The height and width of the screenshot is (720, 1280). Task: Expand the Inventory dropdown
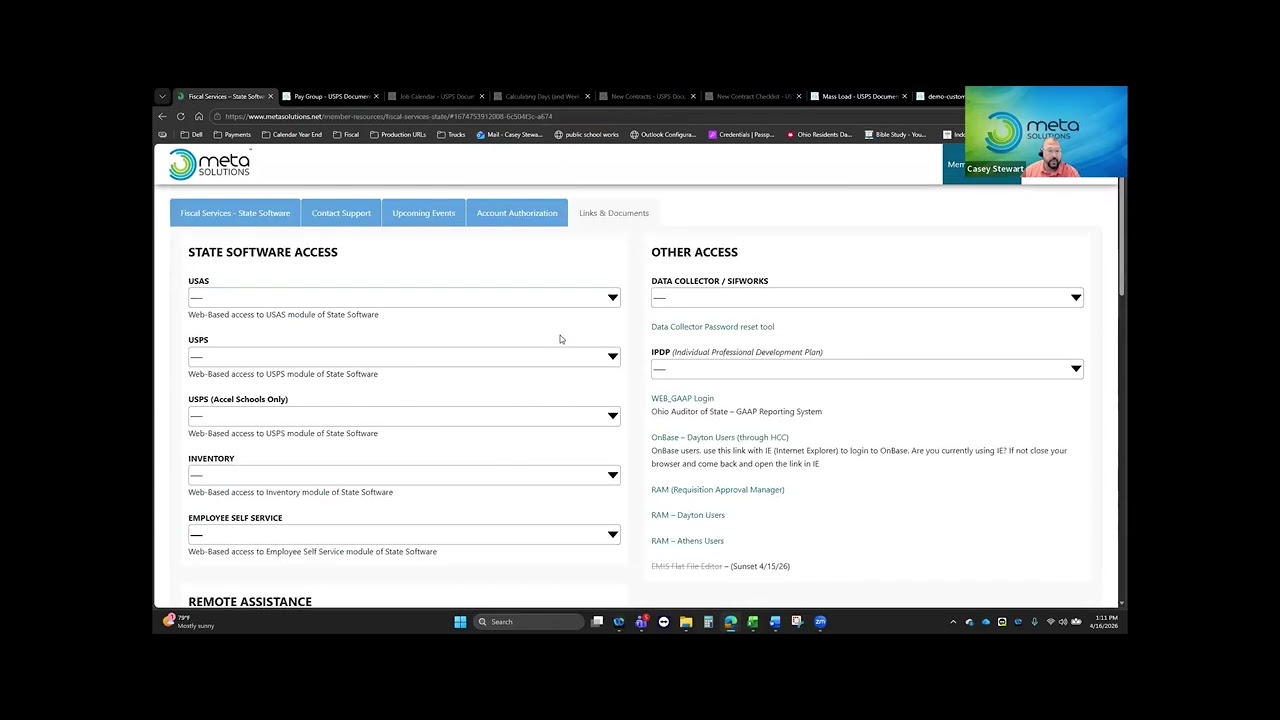point(404,475)
